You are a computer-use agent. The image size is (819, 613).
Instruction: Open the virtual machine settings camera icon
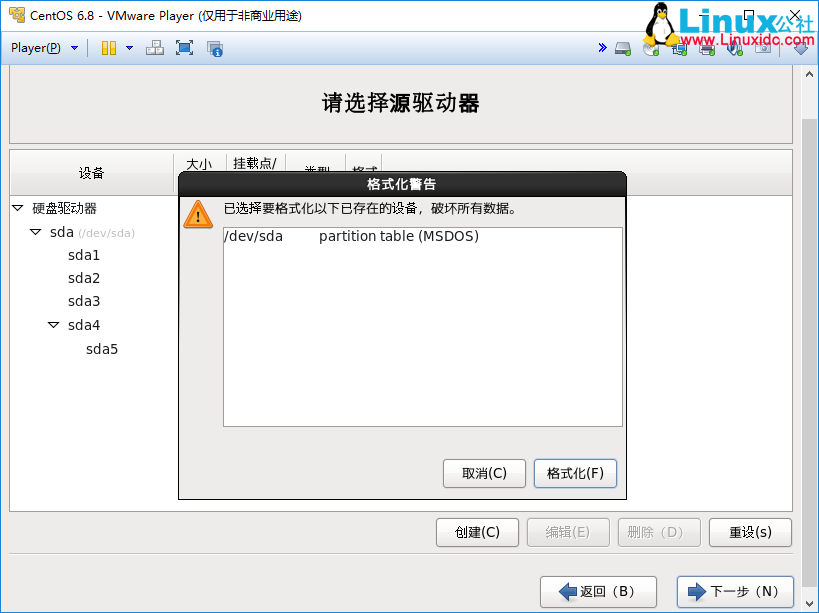[763, 46]
